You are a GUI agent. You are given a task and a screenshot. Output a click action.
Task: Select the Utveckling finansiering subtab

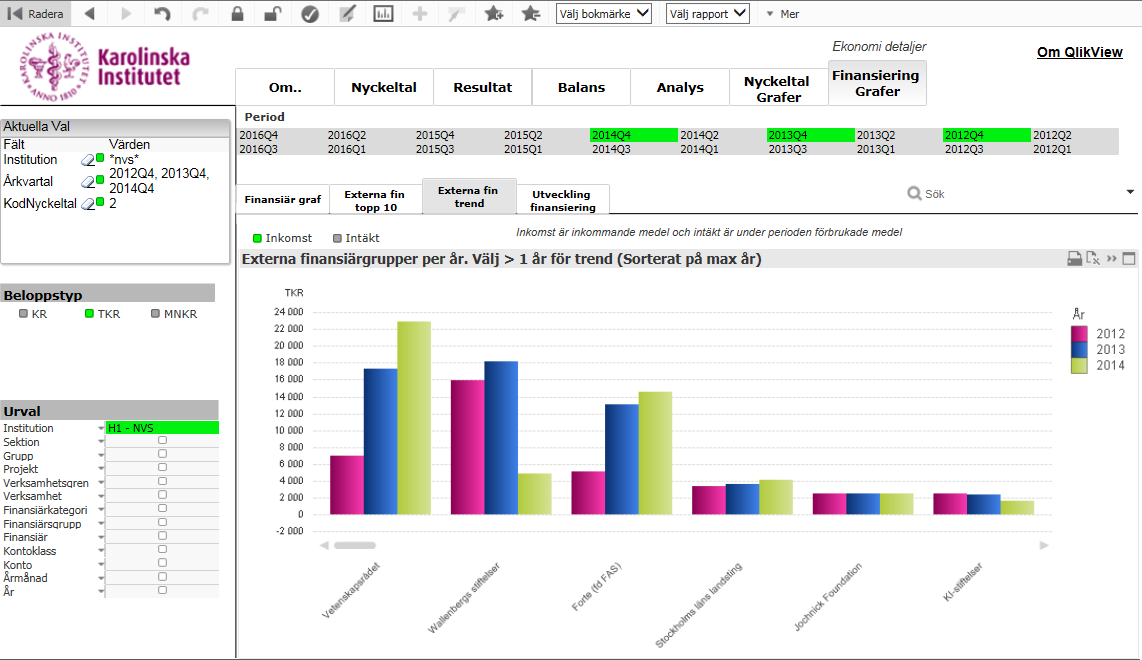tap(563, 200)
